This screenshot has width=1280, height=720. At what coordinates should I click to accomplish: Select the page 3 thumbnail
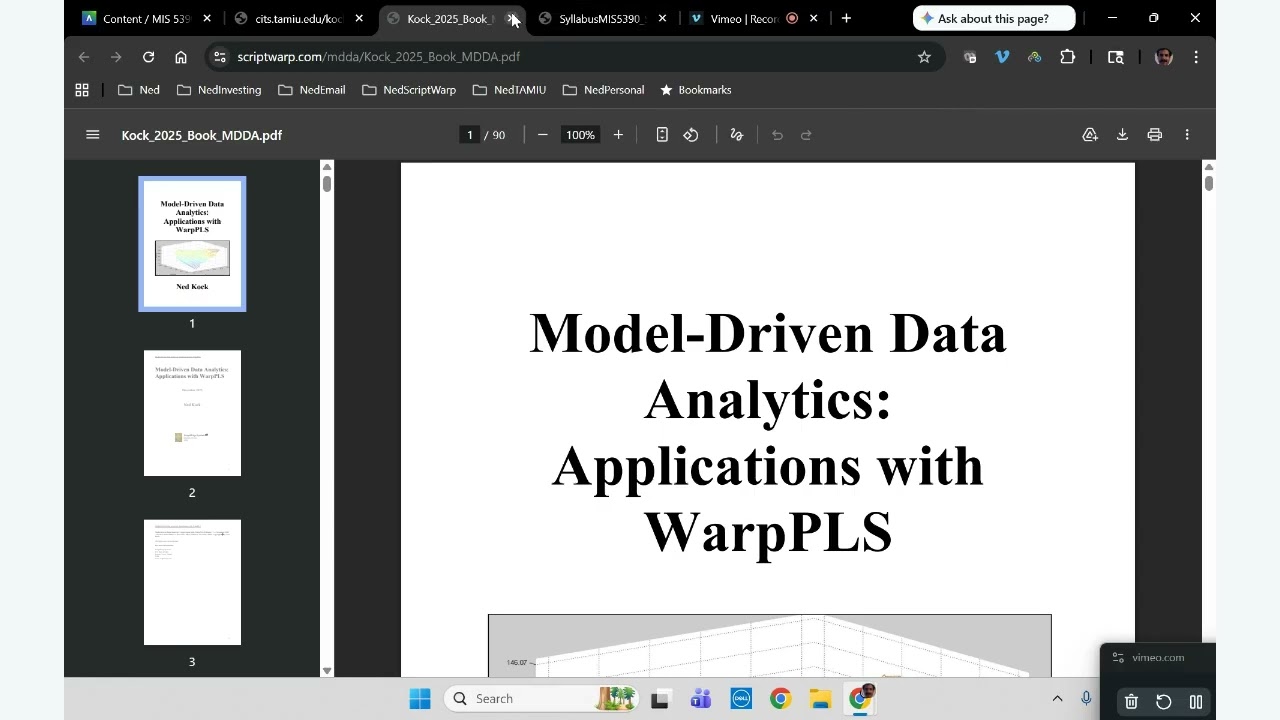point(192,582)
